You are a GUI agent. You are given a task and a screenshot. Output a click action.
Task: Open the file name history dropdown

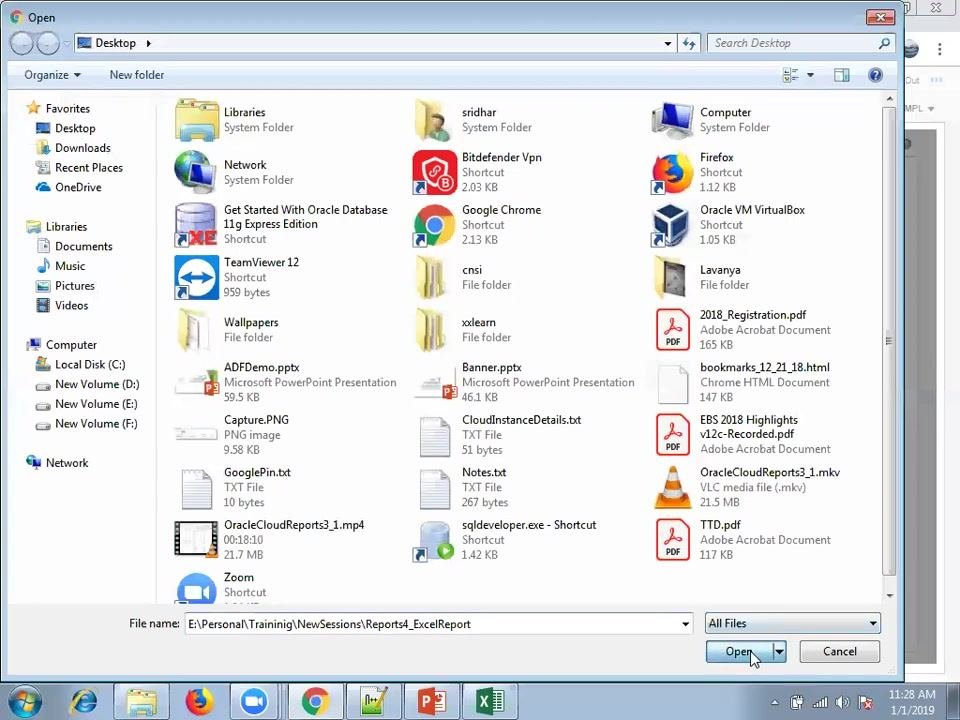684,624
